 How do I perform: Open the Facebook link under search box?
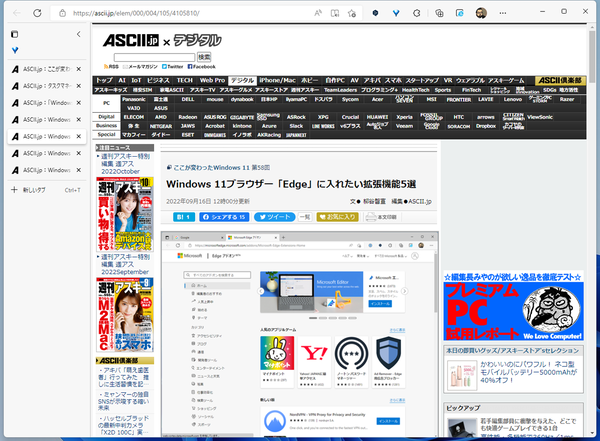coord(202,67)
